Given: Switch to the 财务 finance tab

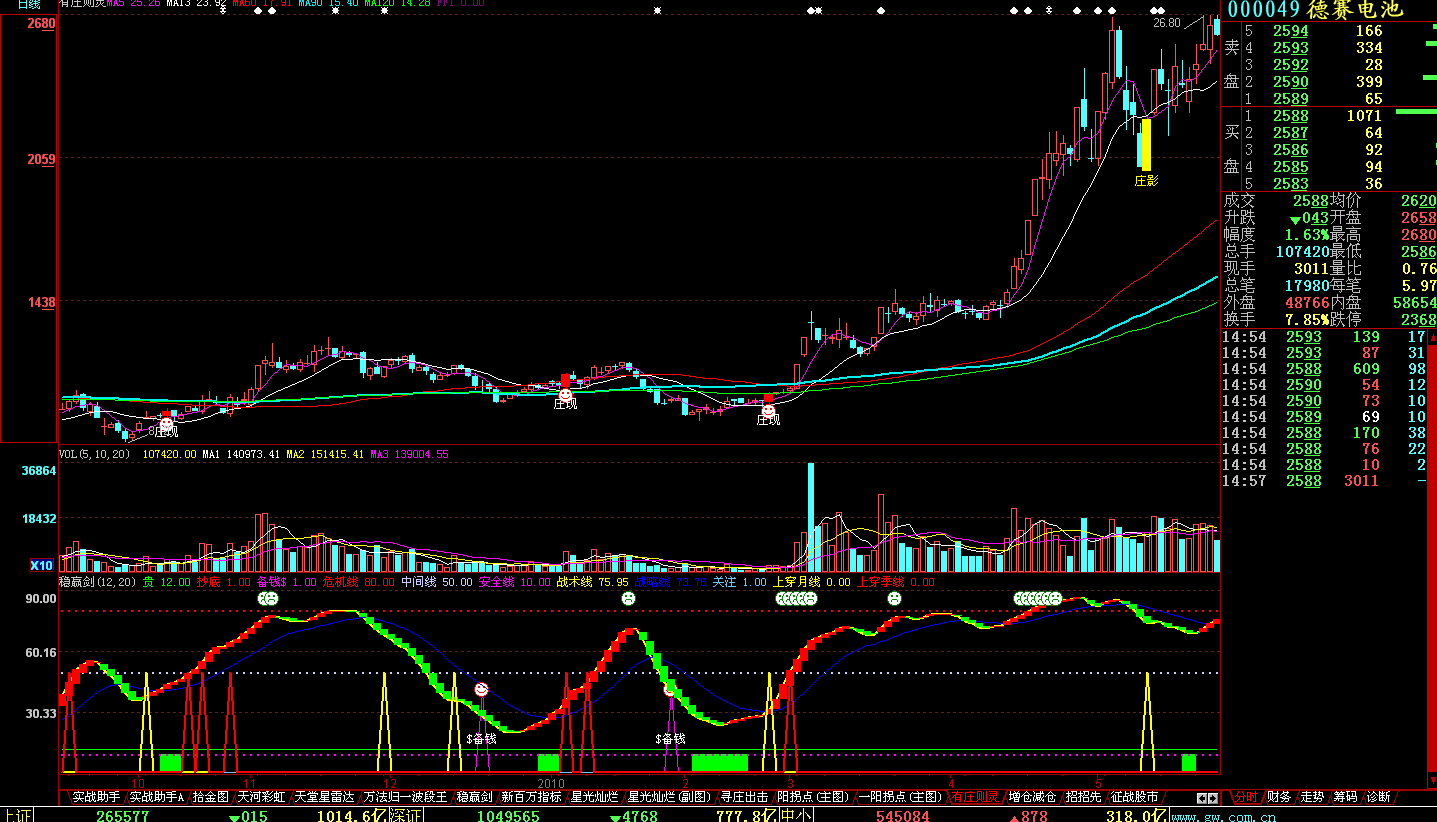Looking at the screenshot, I should click(x=1278, y=797).
